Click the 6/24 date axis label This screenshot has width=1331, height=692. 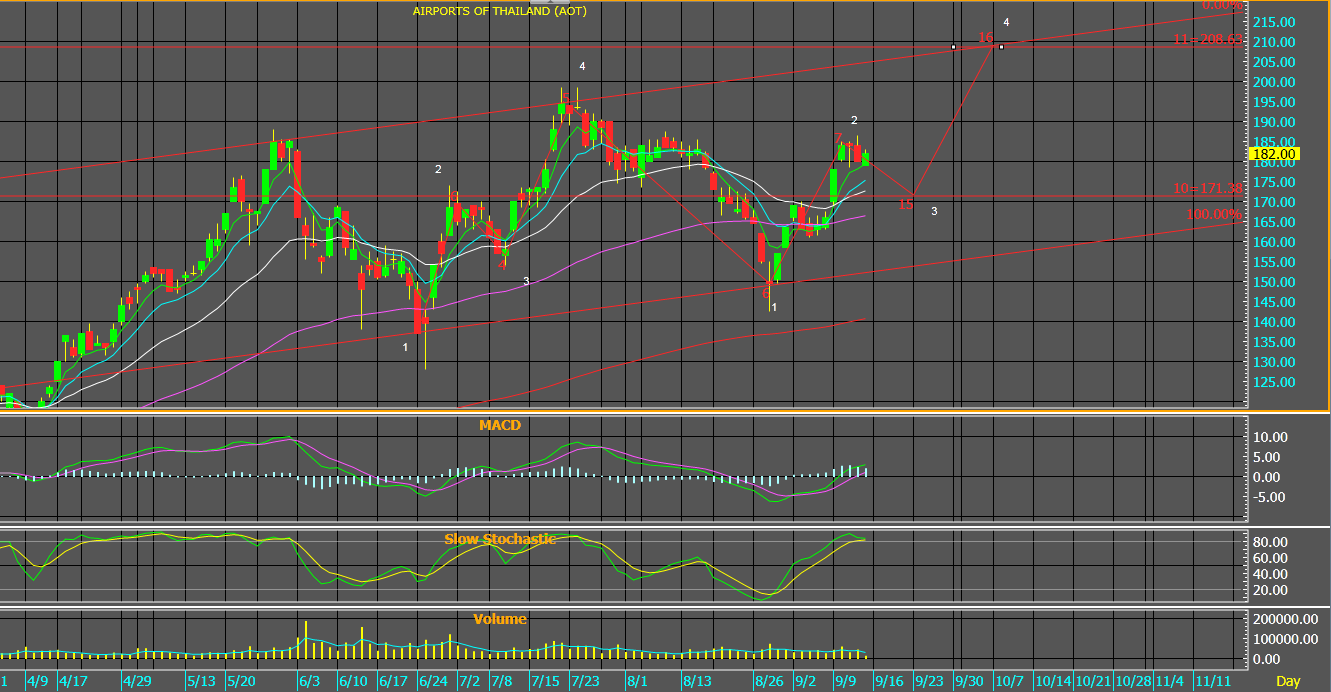(x=432, y=681)
